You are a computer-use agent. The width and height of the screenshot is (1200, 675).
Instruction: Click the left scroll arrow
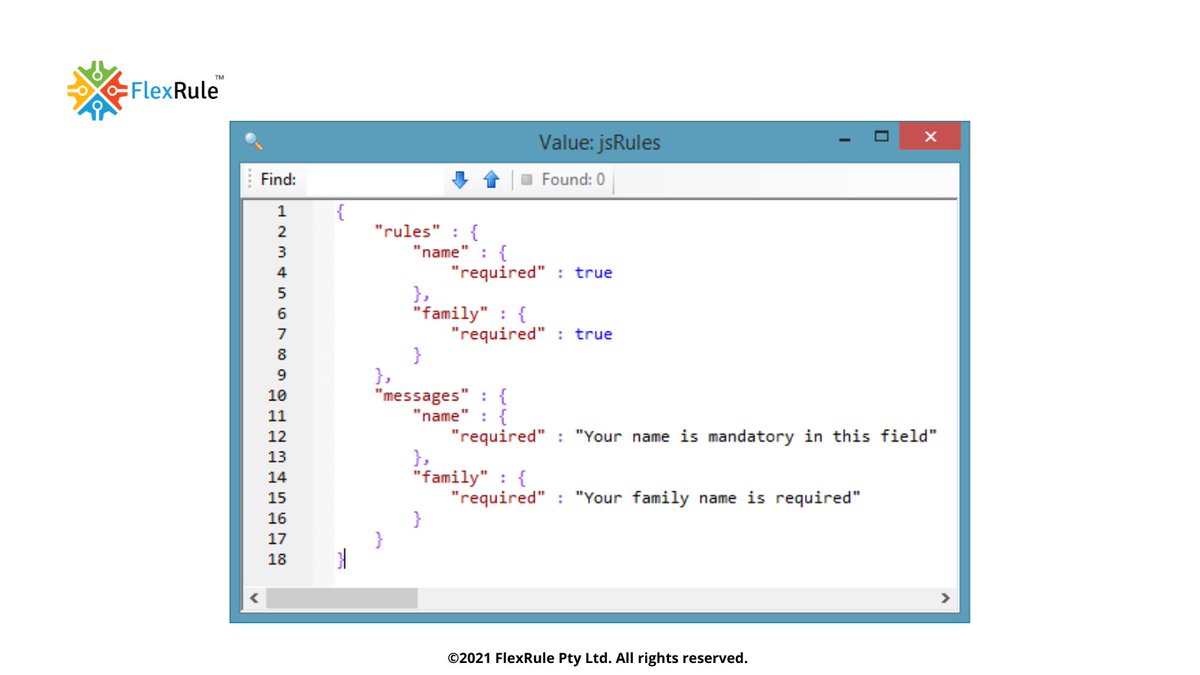[254, 598]
